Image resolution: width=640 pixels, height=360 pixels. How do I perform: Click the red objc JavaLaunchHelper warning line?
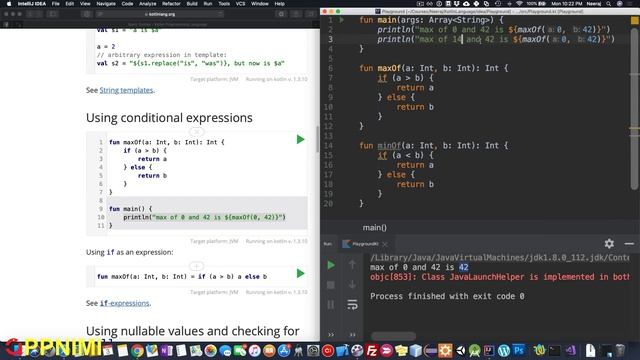coord(499,277)
